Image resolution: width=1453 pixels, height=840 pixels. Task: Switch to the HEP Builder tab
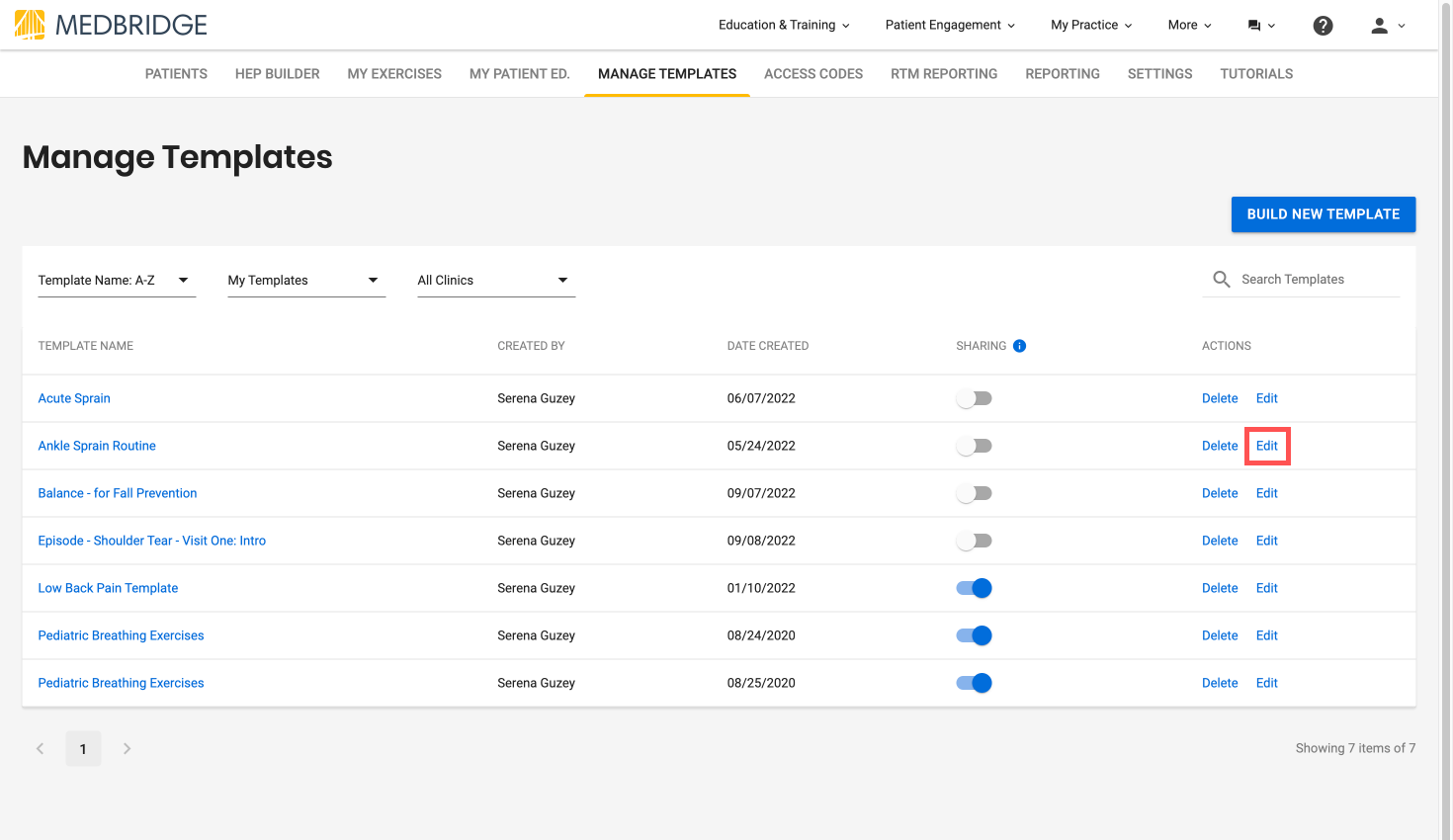pos(278,74)
